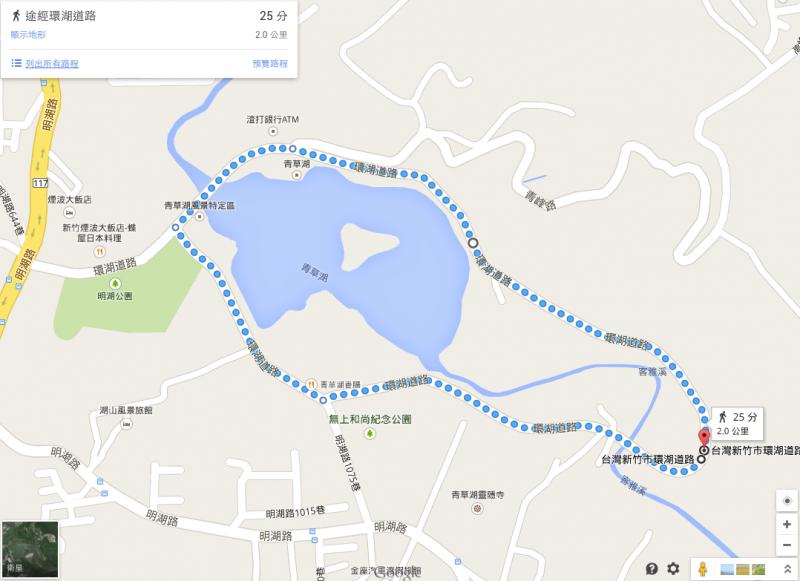Select 青草湖靈隱寺 temple marker
This screenshot has height=581, width=800.
(x=477, y=509)
